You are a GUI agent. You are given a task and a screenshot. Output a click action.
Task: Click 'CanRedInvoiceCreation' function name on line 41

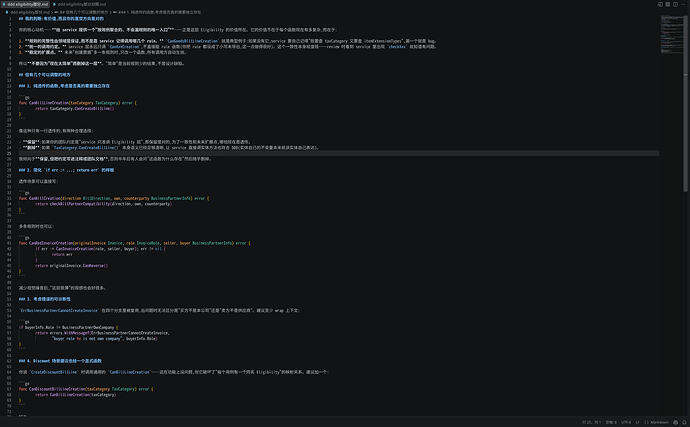coord(51,243)
